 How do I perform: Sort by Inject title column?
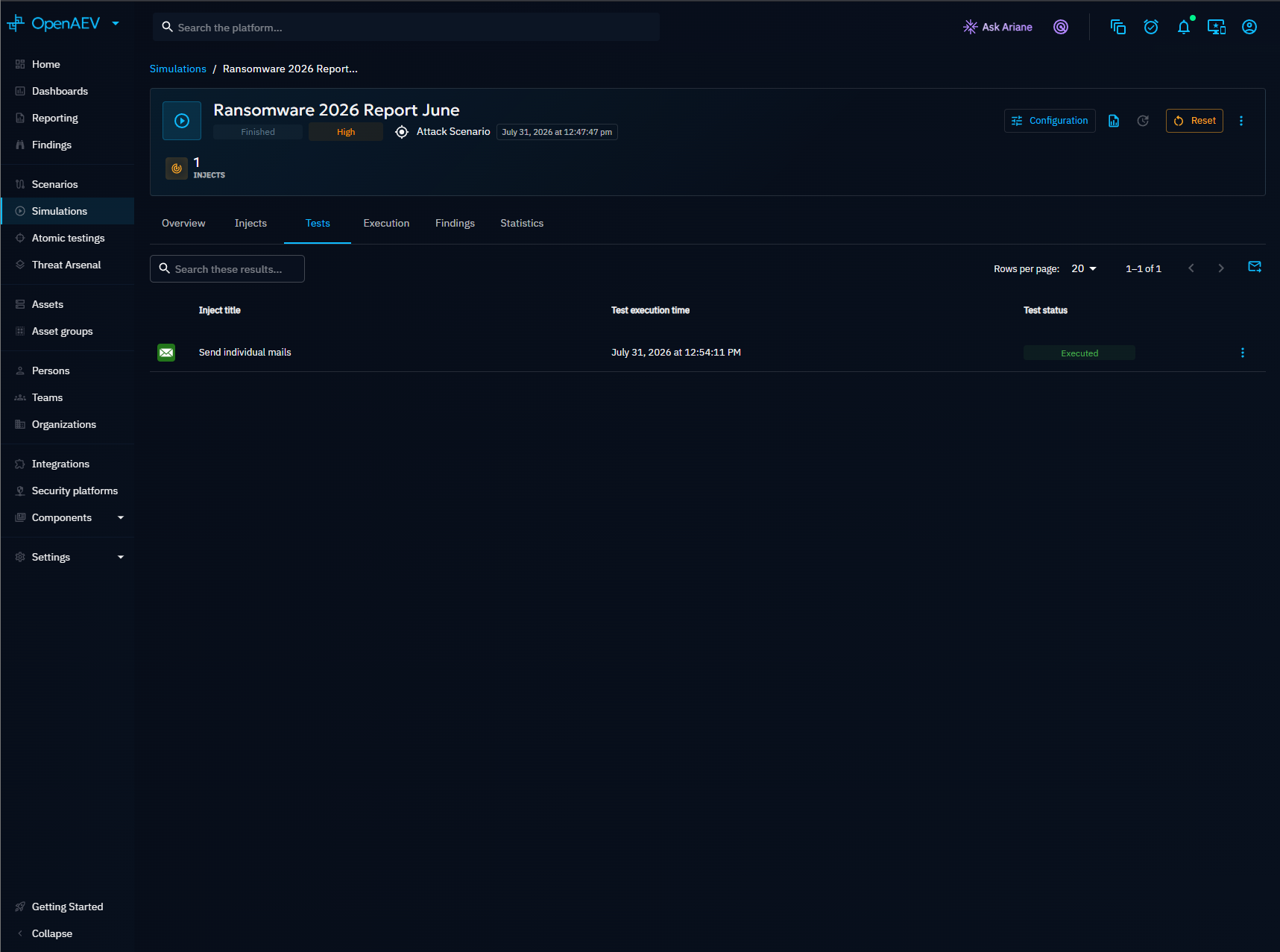point(219,310)
